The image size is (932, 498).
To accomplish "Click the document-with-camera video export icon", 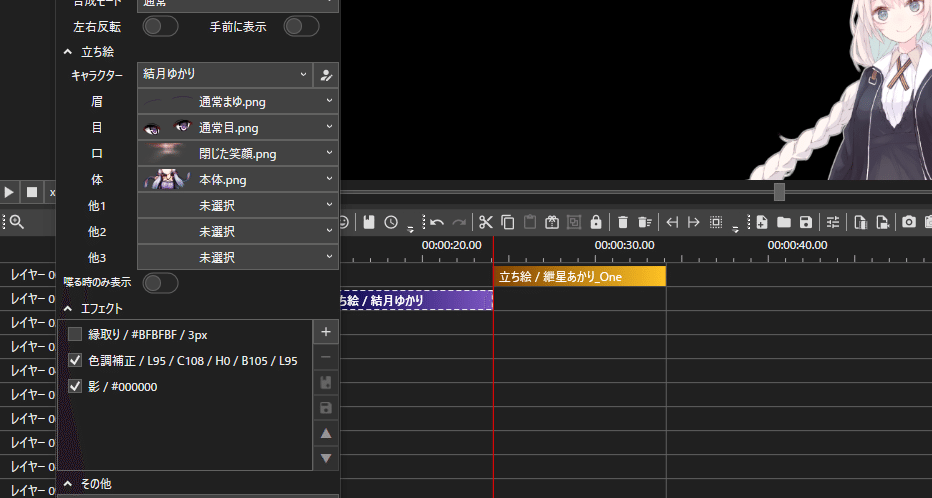I will pos(883,222).
